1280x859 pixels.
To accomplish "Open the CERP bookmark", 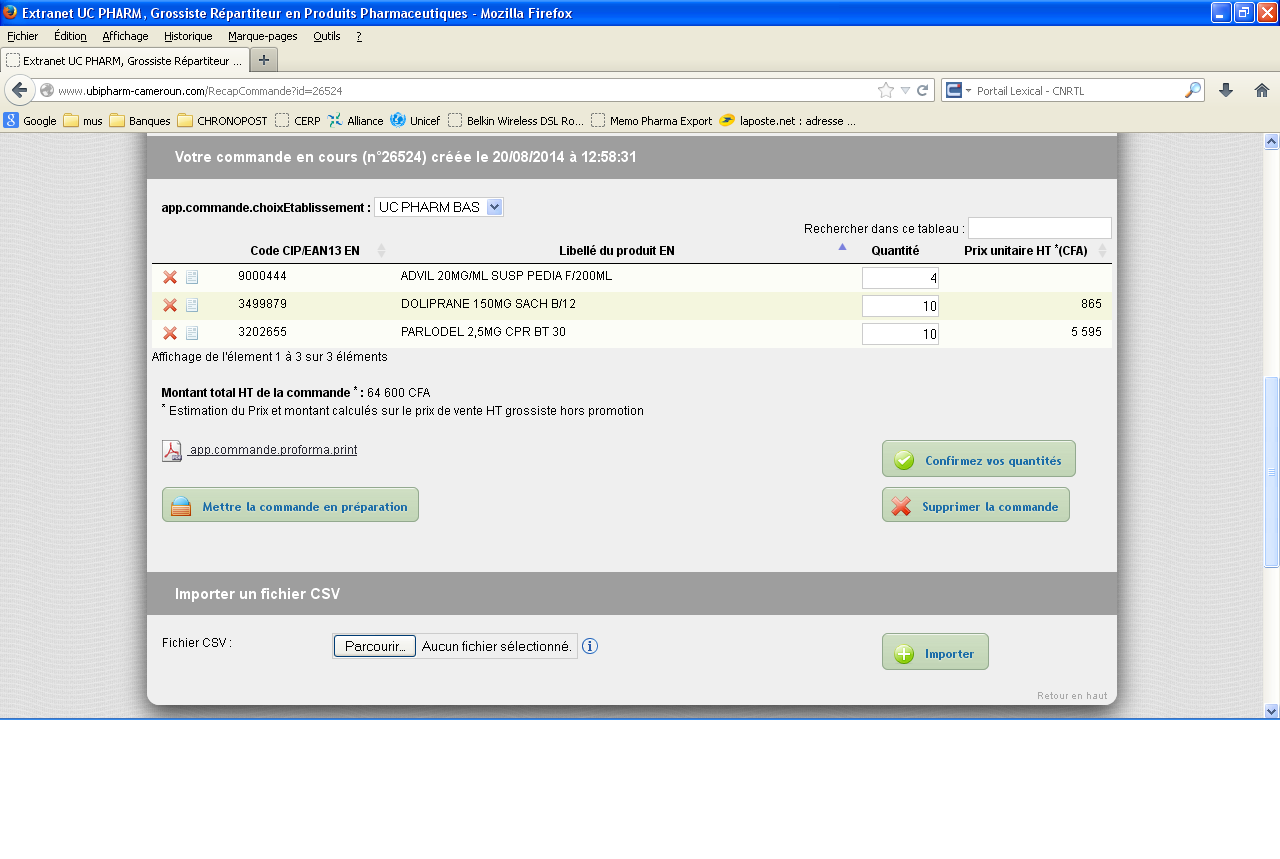I will (298, 121).
